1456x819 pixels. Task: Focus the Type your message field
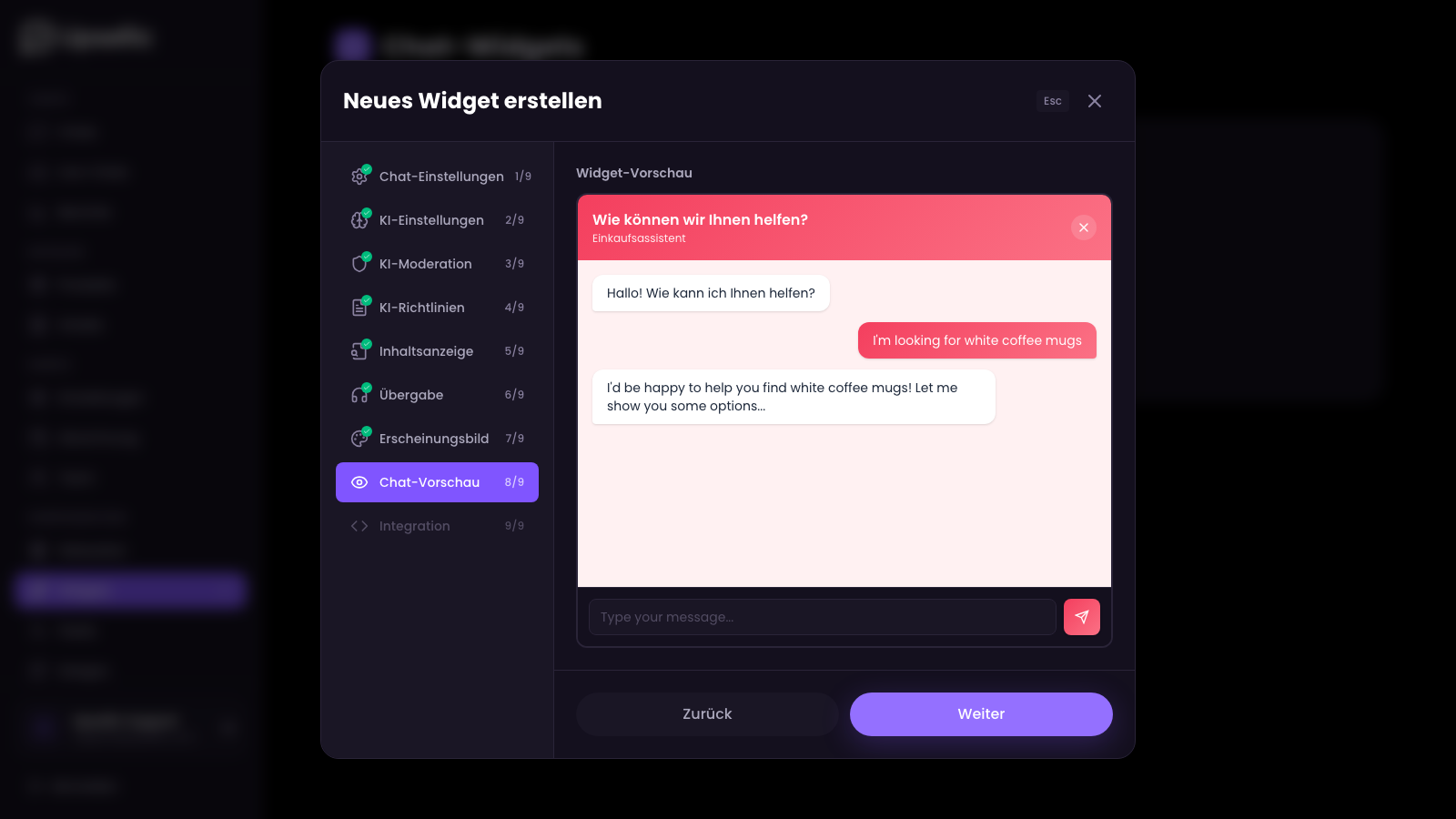tap(822, 617)
